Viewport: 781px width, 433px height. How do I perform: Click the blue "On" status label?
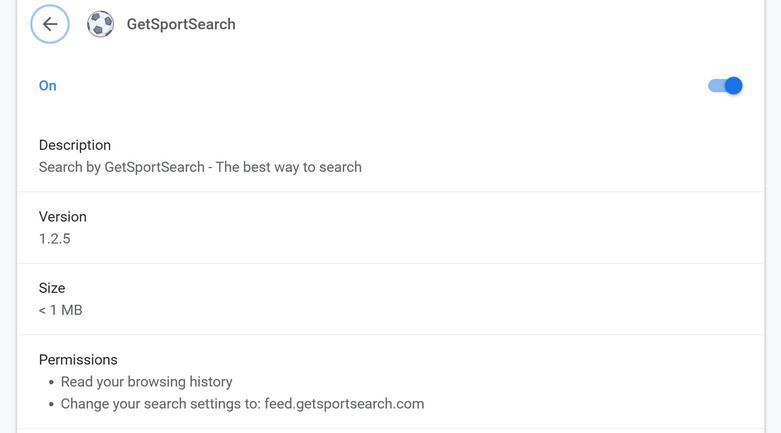[x=48, y=86]
